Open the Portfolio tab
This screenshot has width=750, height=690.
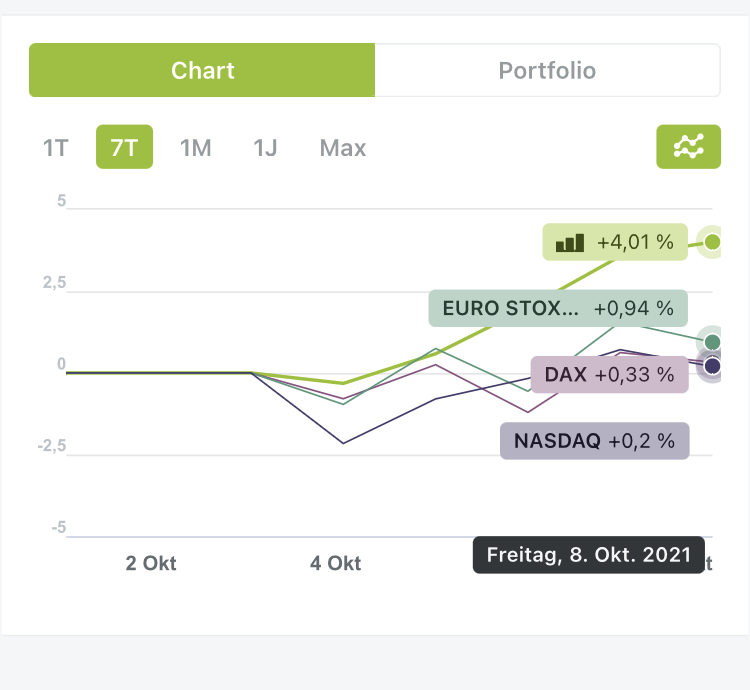tap(547, 70)
